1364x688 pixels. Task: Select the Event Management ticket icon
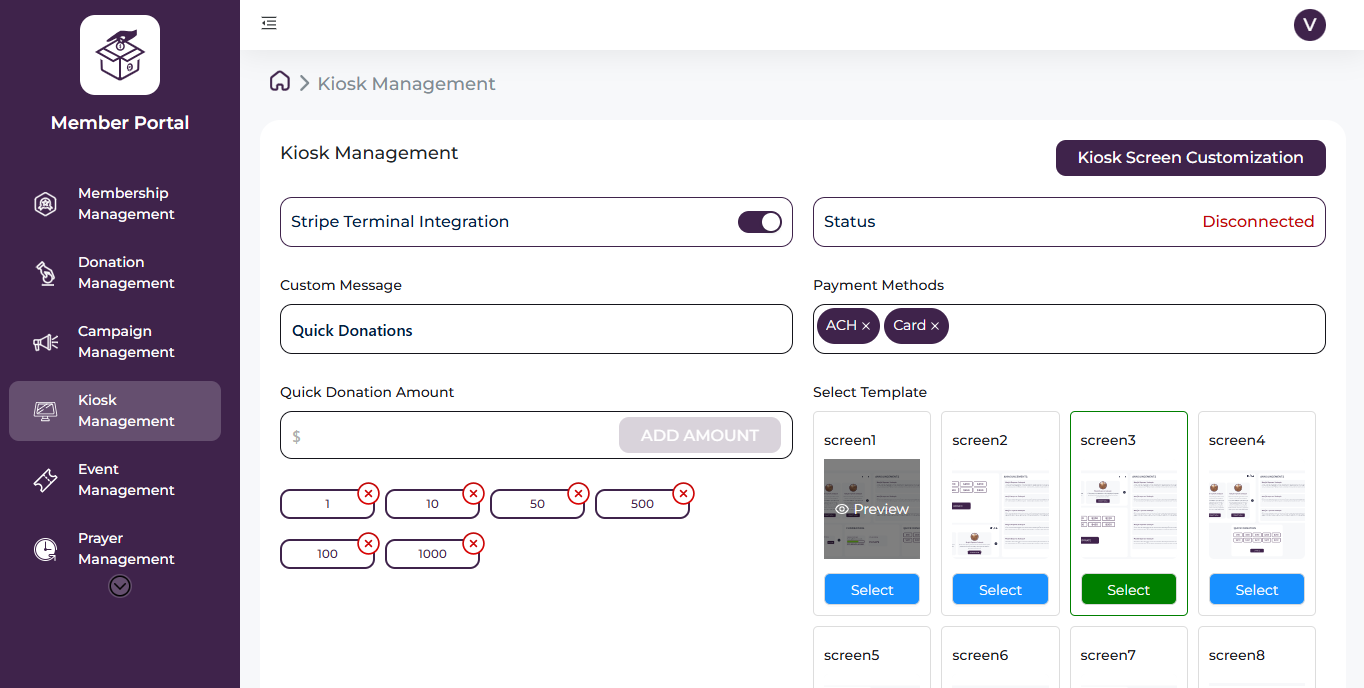click(45, 479)
